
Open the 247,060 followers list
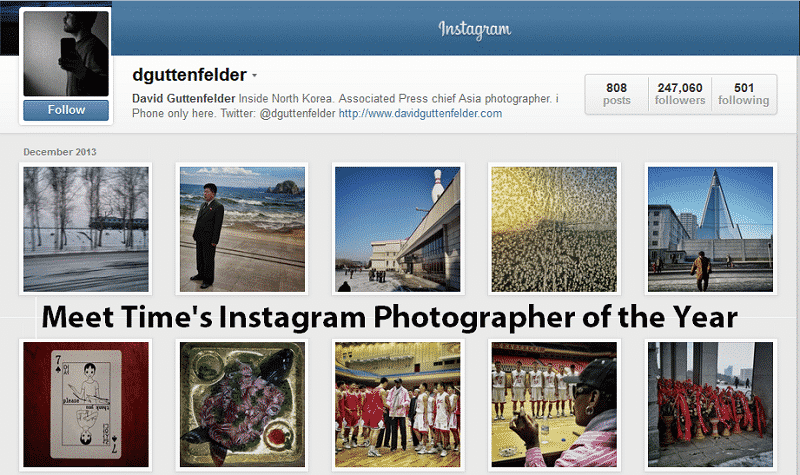tap(680, 94)
